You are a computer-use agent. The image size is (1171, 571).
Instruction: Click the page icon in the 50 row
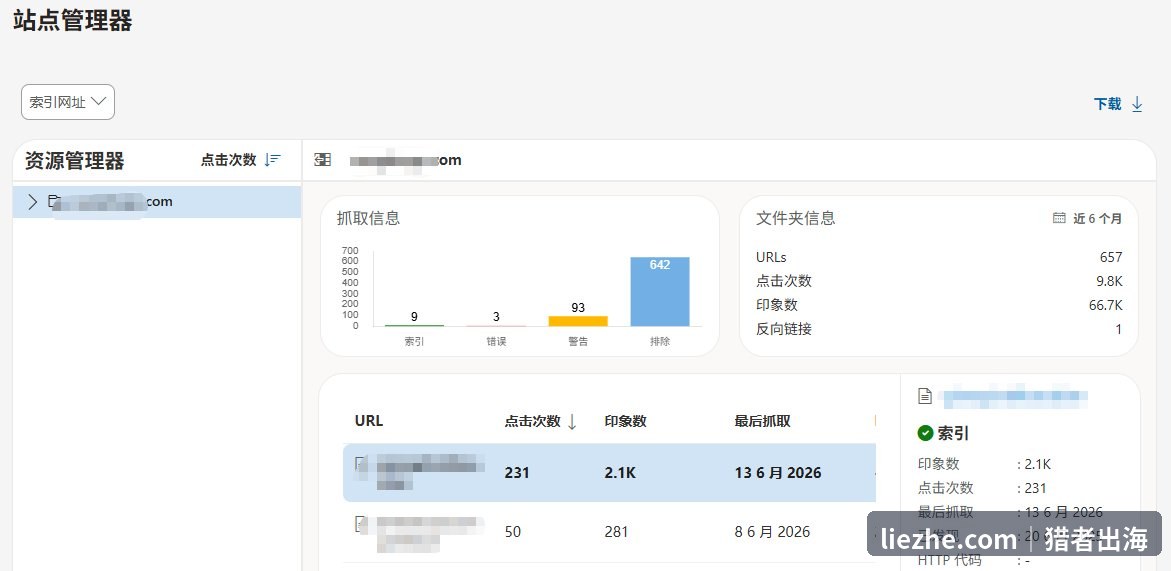[x=361, y=523]
